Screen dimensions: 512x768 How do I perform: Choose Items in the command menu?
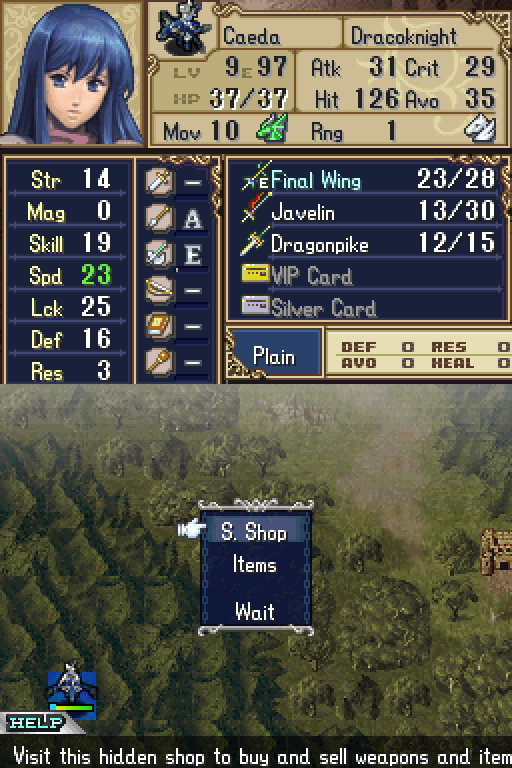254,565
